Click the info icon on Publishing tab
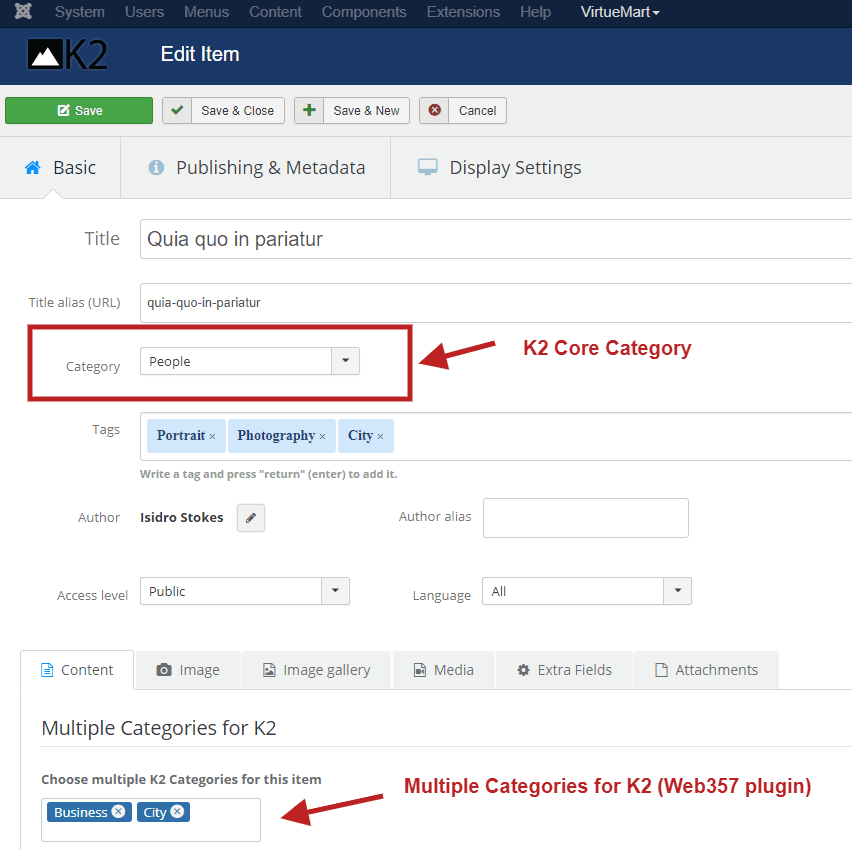The height and width of the screenshot is (850, 852). pos(156,167)
